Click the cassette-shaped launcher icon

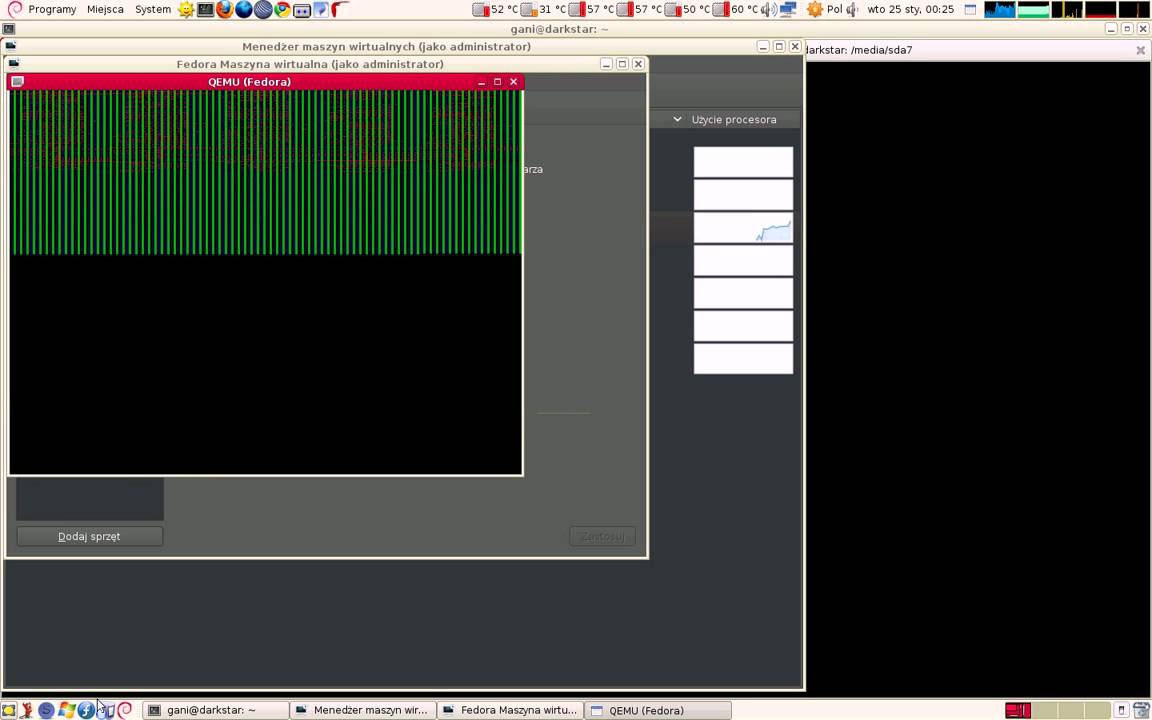(302, 10)
